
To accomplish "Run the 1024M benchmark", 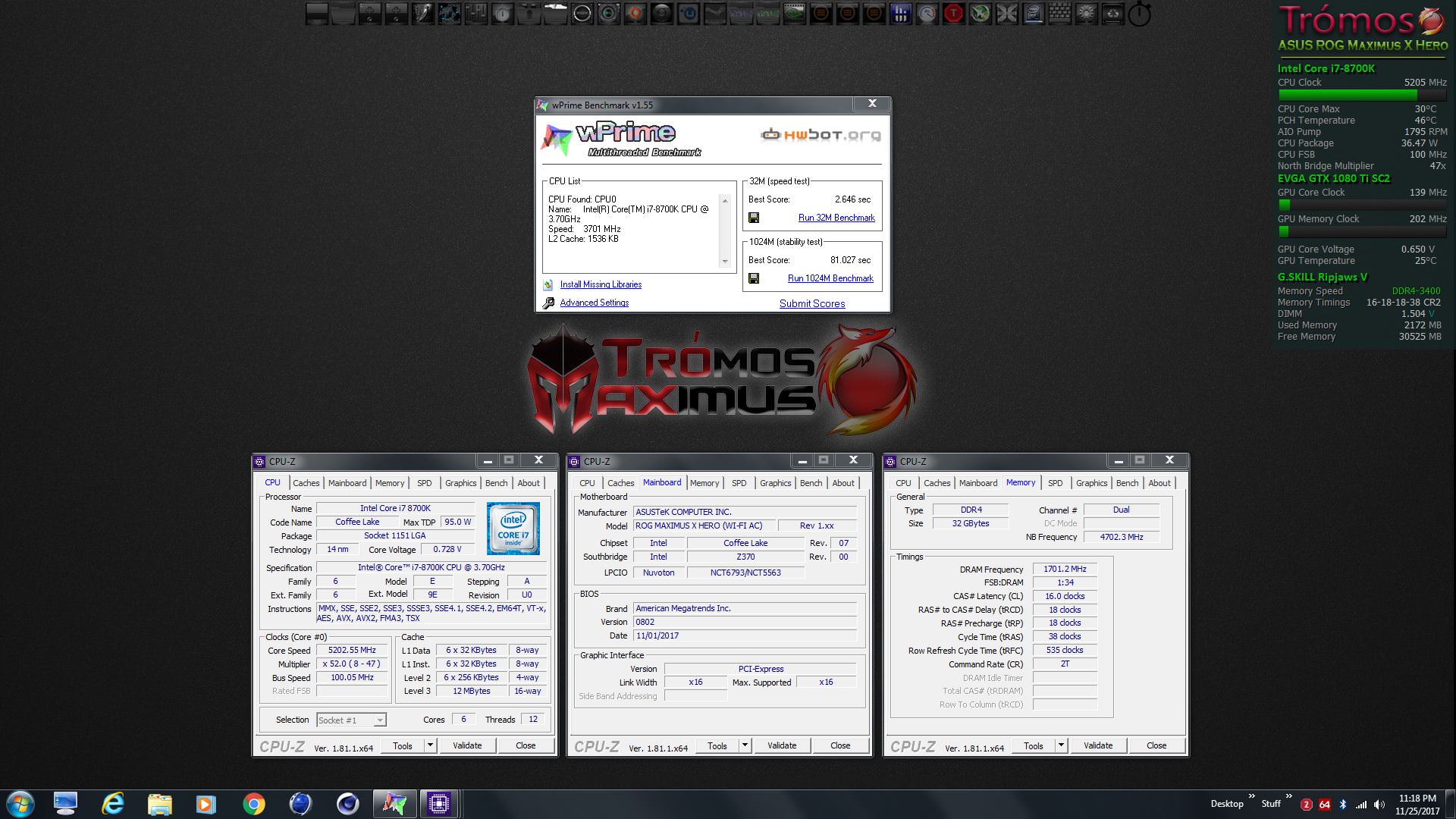I will [x=830, y=278].
